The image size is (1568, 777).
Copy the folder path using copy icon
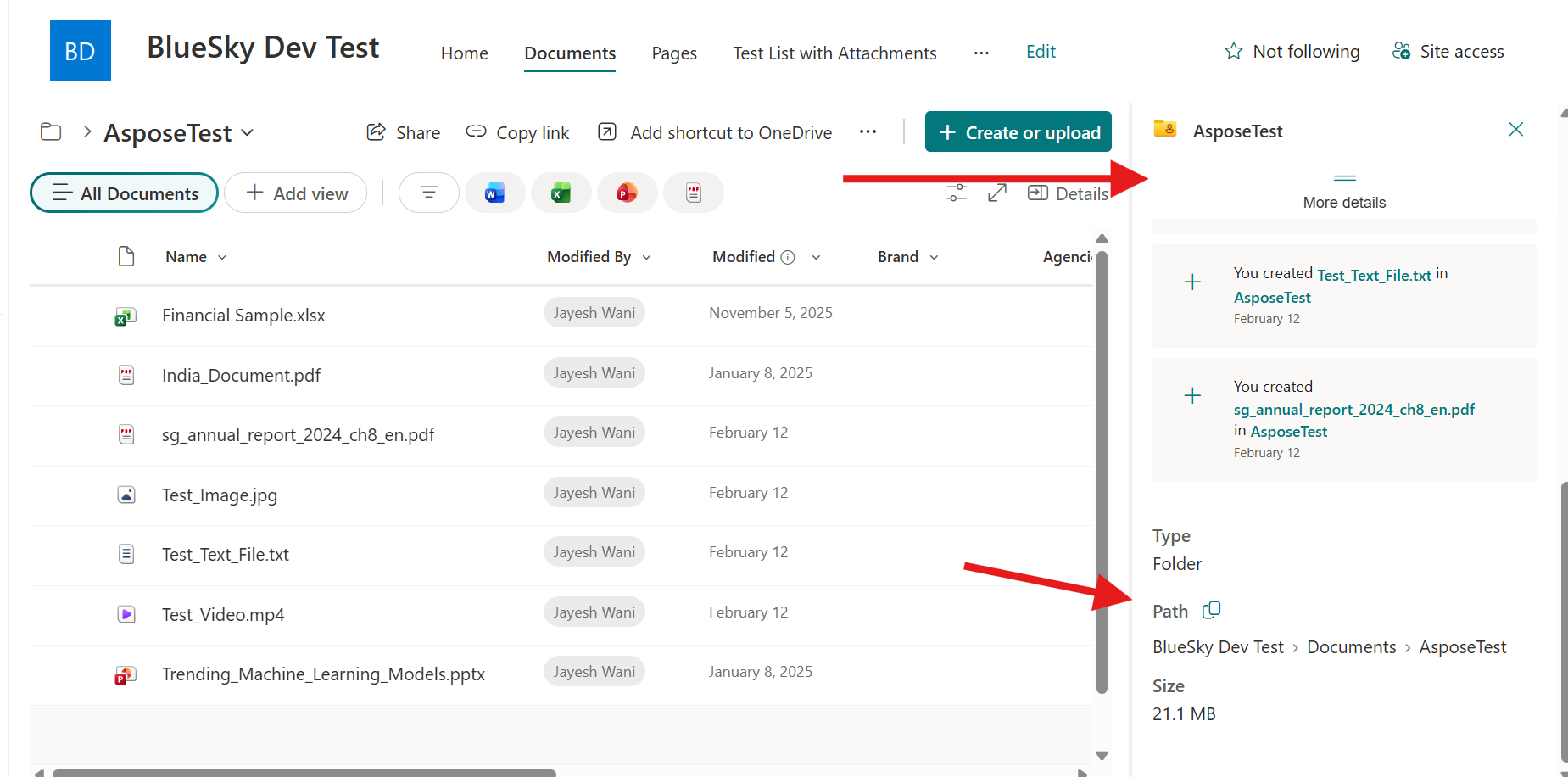click(x=1212, y=610)
